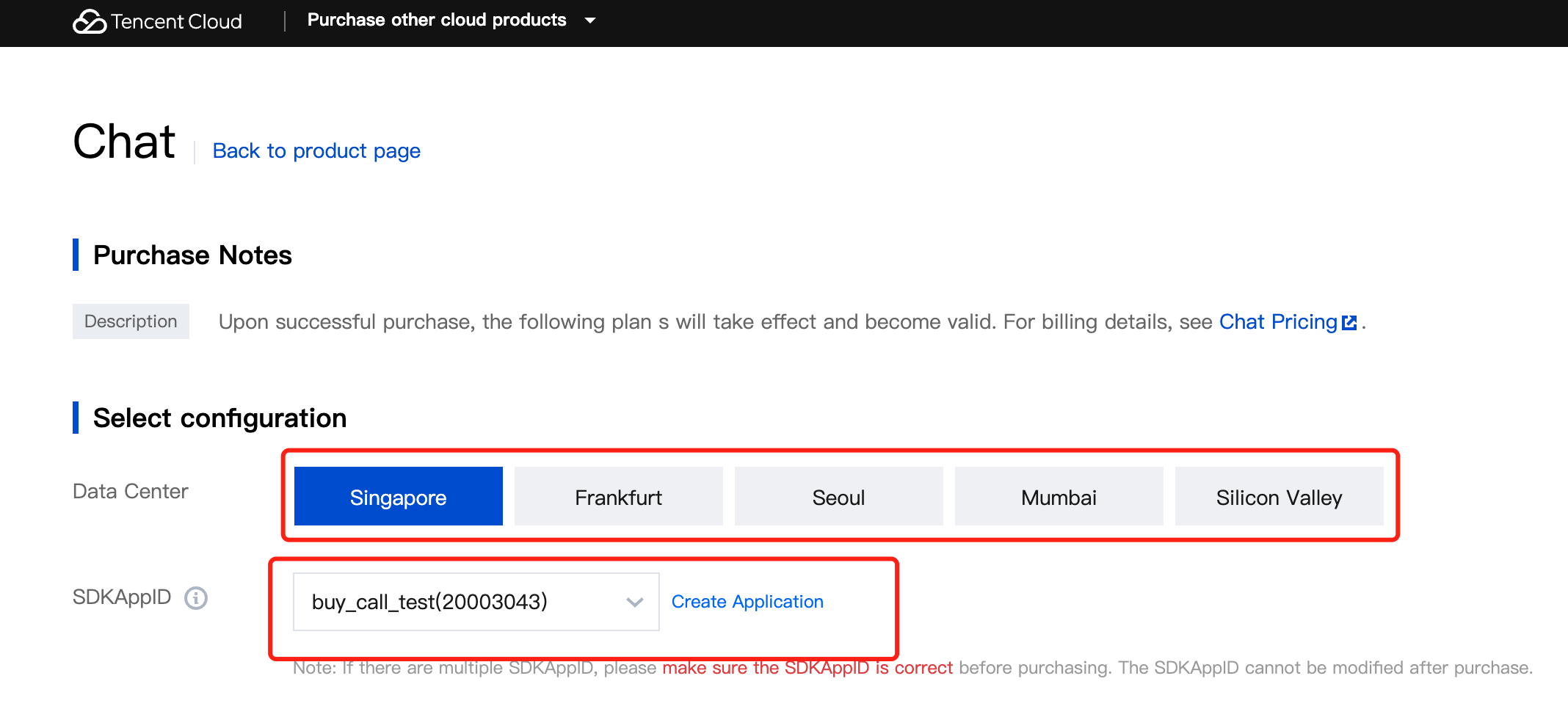The height and width of the screenshot is (706, 1568).
Task: Expand the SDKAppID selector chevron arrow
Action: [x=635, y=603]
